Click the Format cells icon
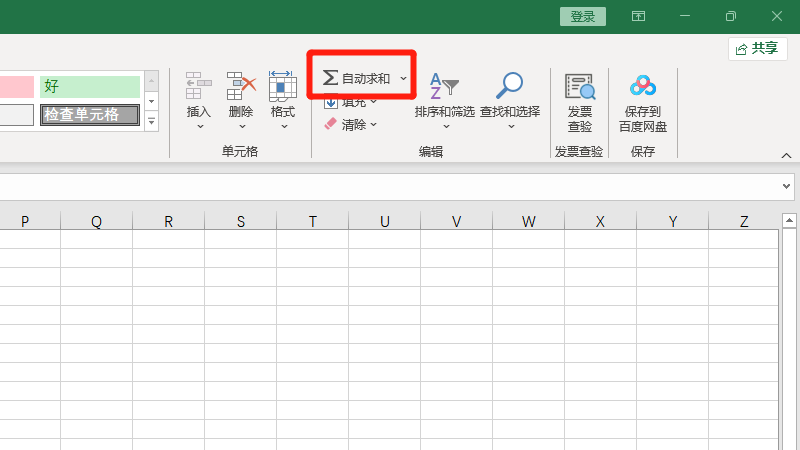The height and width of the screenshot is (450, 800). pyautogui.click(x=283, y=88)
